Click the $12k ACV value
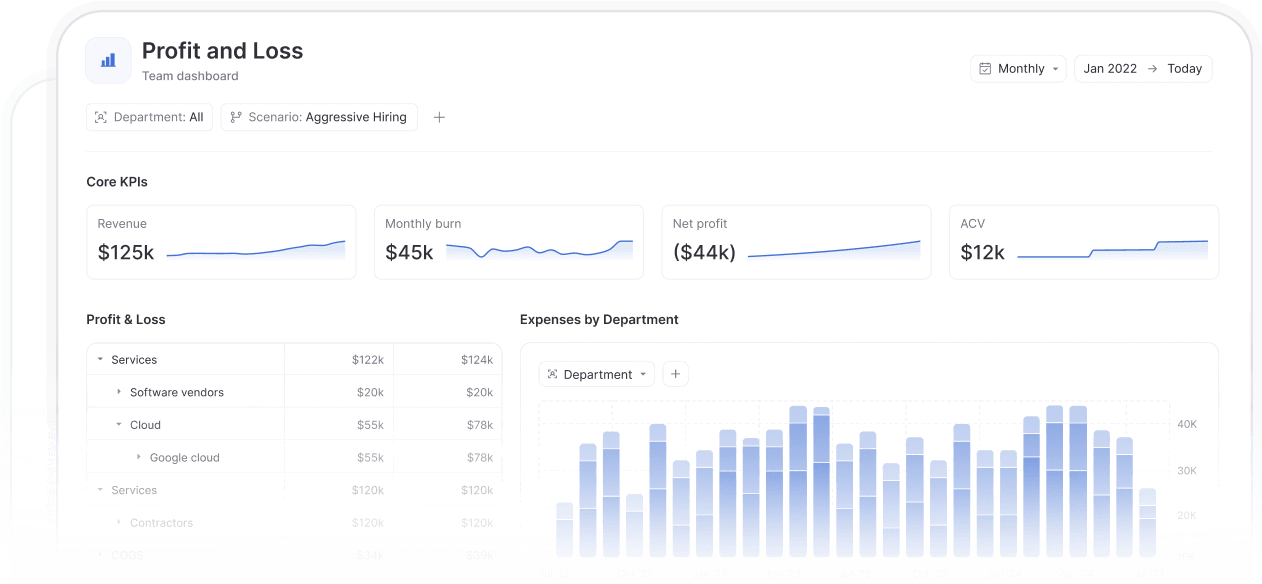 tap(983, 252)
